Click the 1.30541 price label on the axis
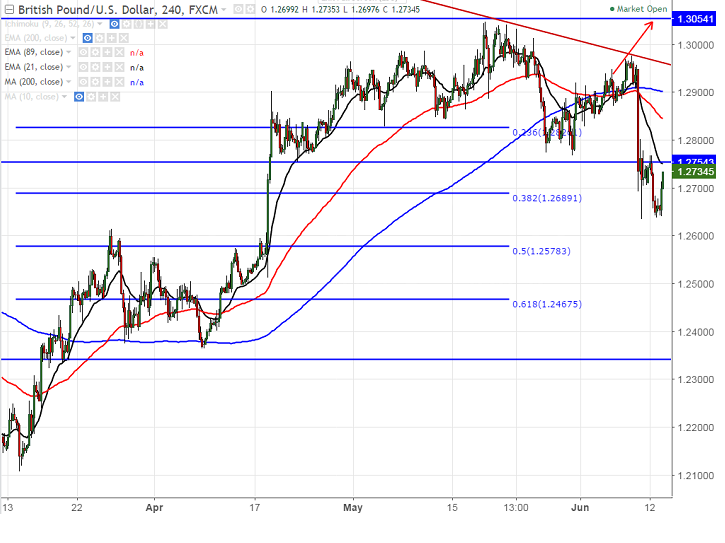The image size is (725, 543). 695,19
